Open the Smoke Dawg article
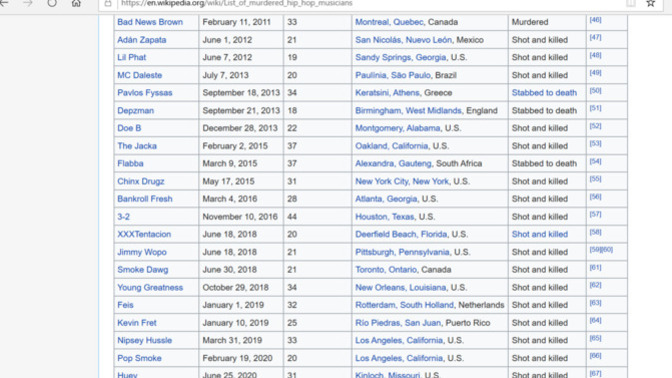672x378 pixels. coord(143,270)
